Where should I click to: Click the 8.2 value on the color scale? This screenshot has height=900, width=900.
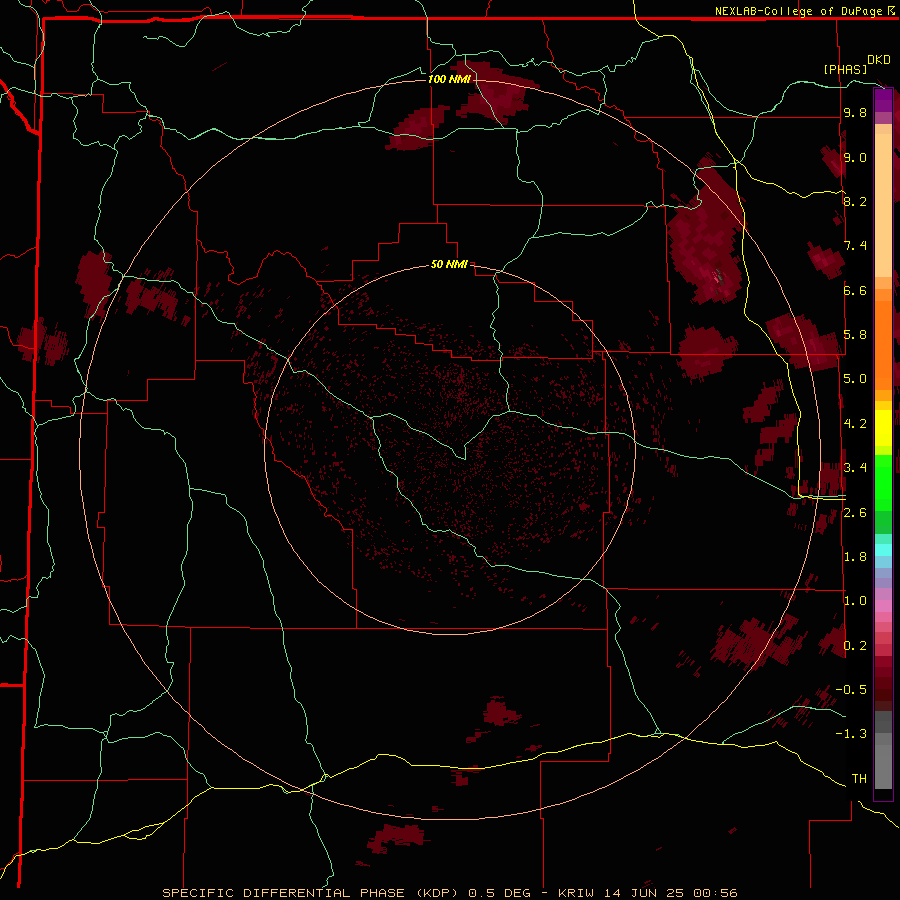point(855,201)
